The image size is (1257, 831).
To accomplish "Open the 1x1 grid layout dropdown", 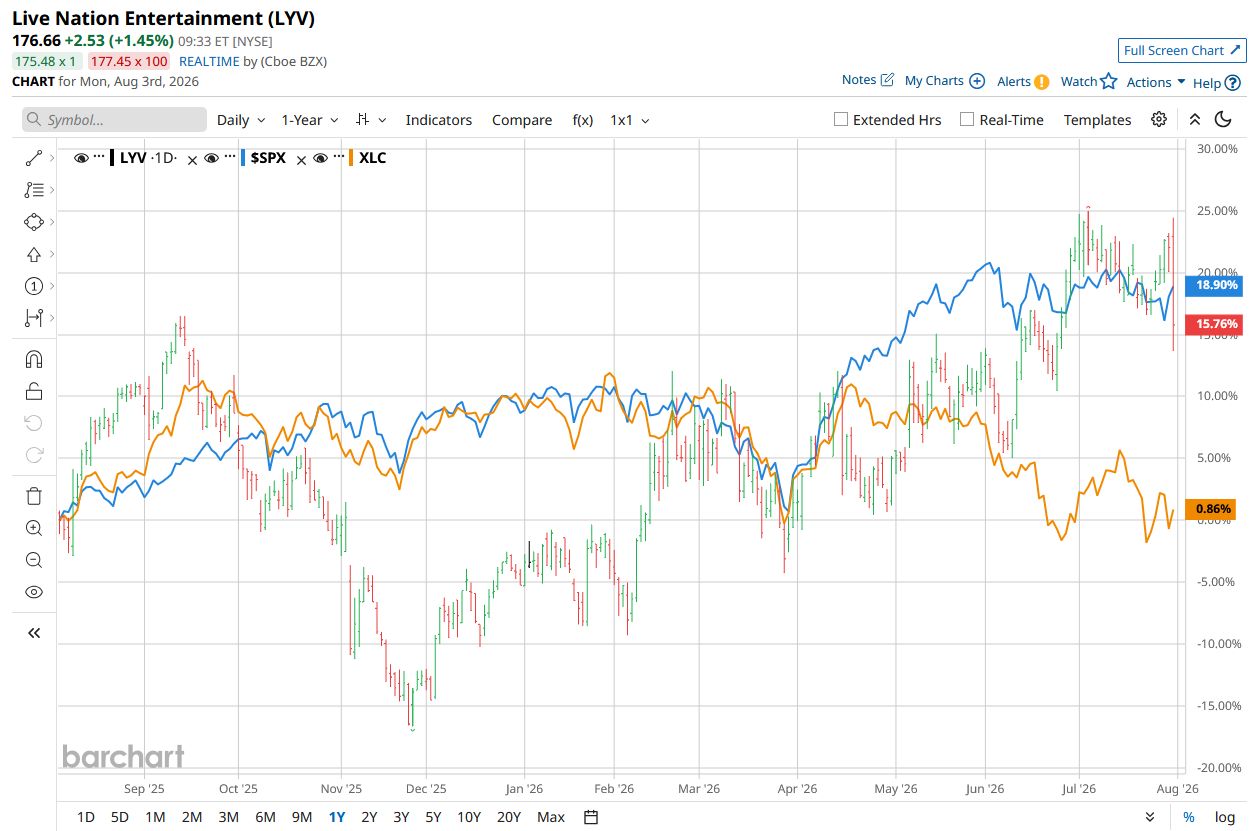I will pyautogui.click(x=630, y=120).
